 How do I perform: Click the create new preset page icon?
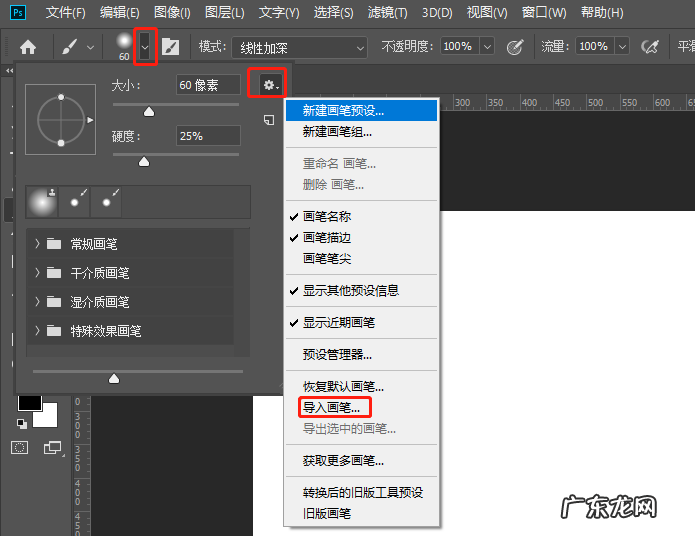[269, 120]
